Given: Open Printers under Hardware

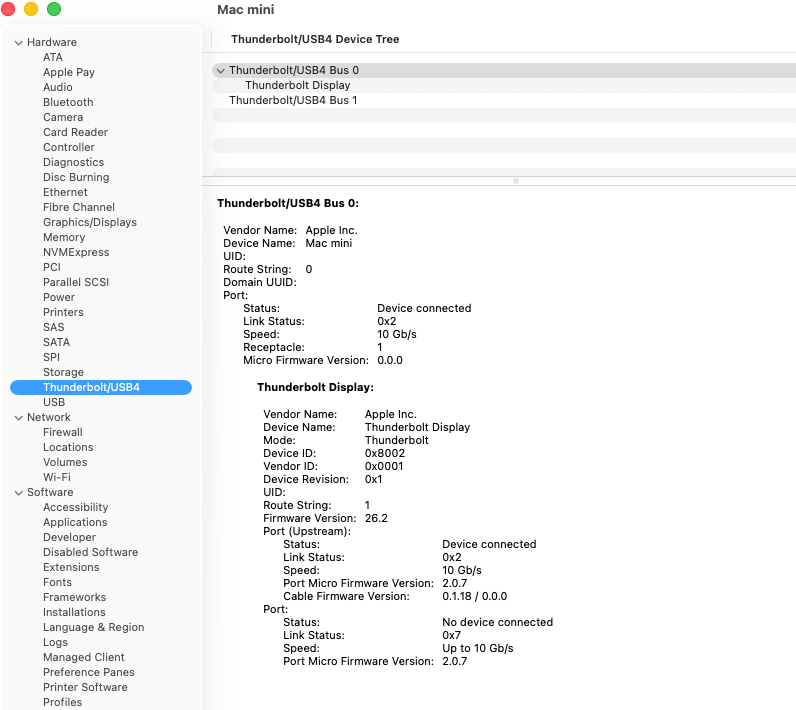Looking at the screenshot, I should pyautogui.click(x=63, y=312).
